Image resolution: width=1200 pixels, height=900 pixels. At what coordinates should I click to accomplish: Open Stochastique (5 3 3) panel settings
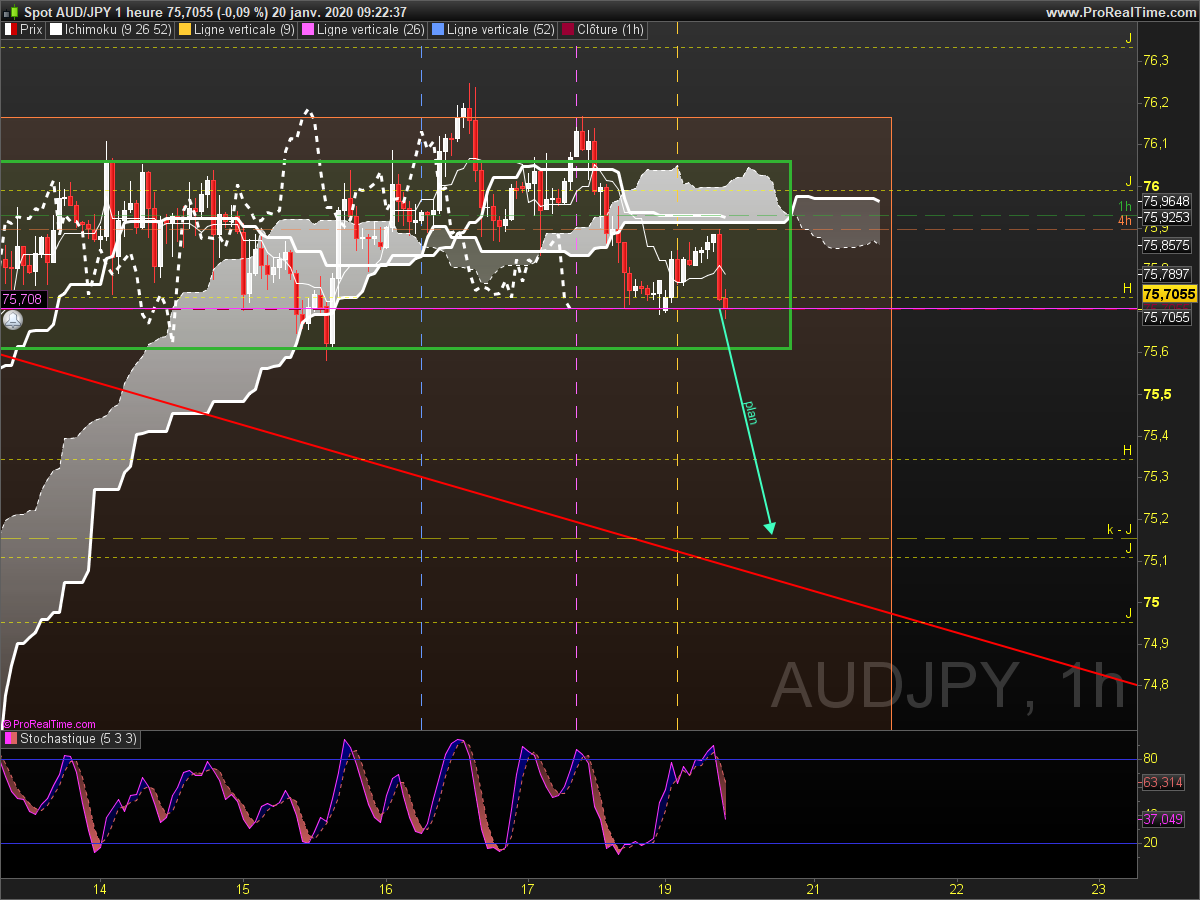point(79,739)
